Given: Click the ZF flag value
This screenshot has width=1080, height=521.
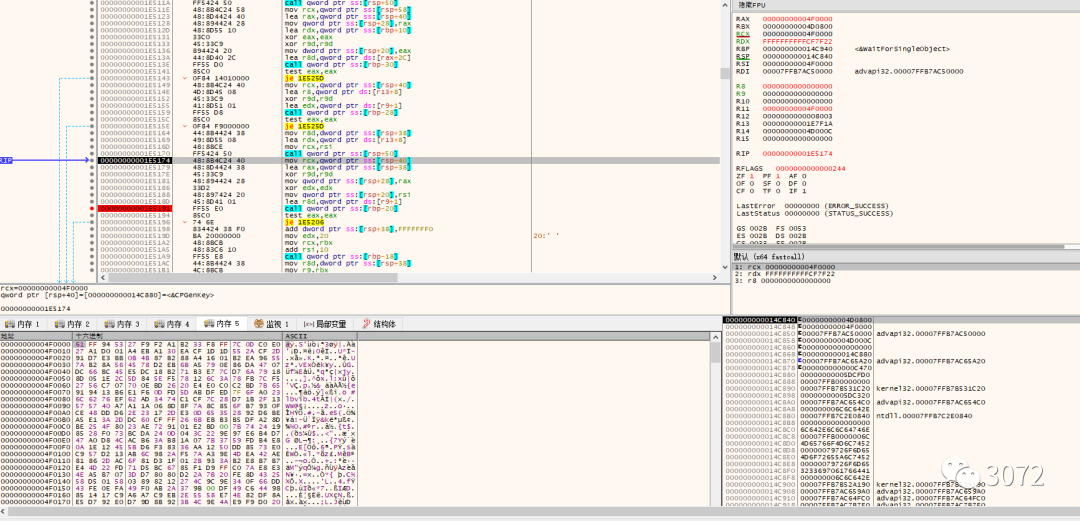Looking at the screenshot, I should point(750,176).
